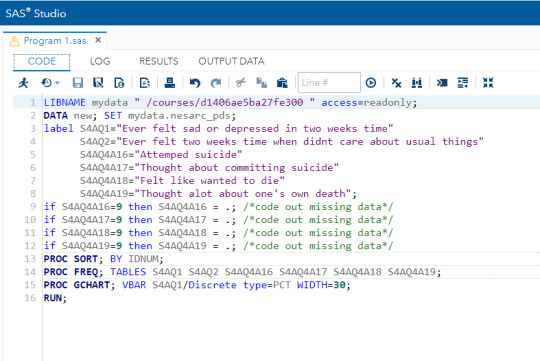Paste from clipboard icon
This screenshot has width=540, height=361.
tap(282, 83)
